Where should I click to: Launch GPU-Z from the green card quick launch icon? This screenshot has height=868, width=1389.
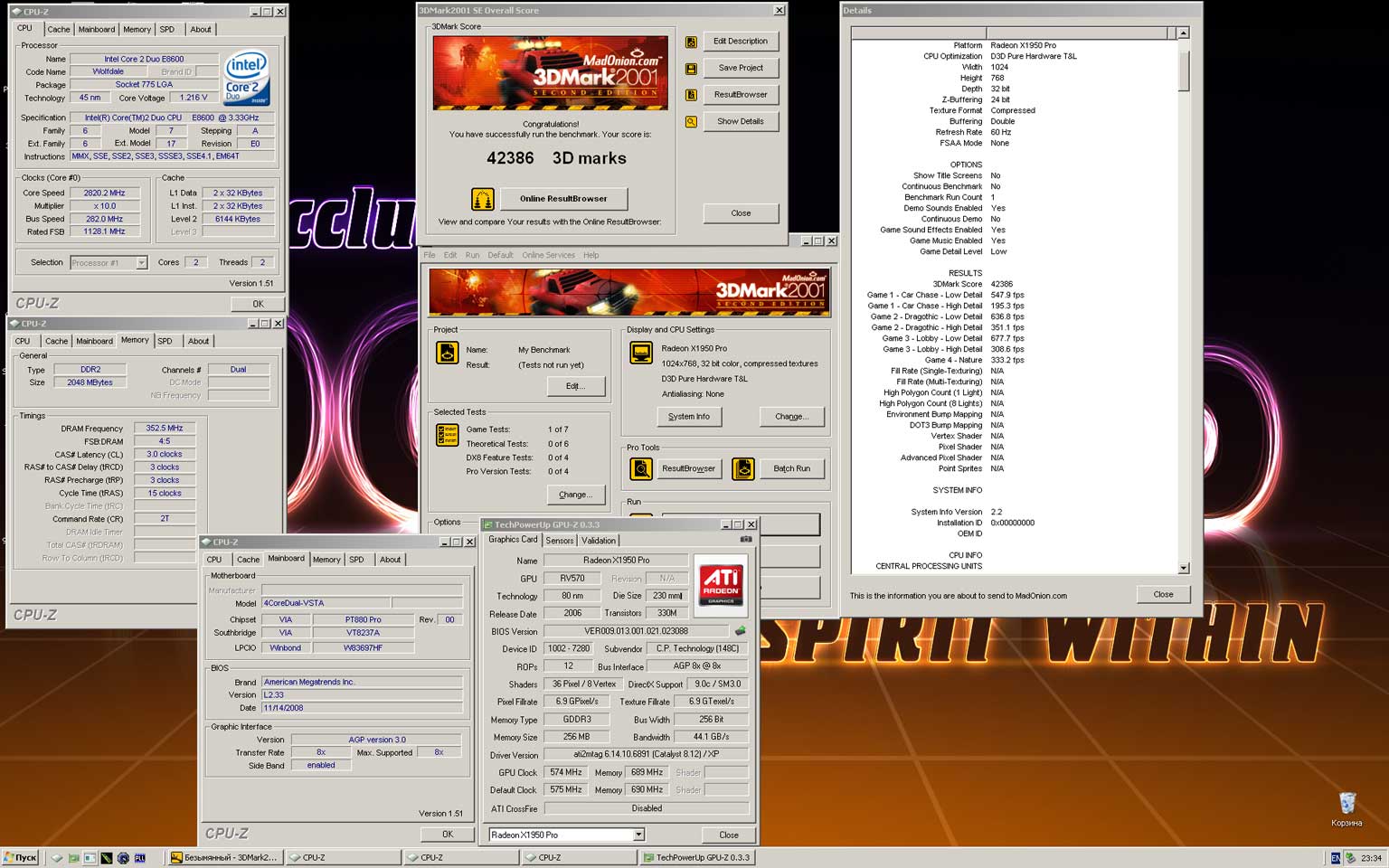click(x=74, y=857)
